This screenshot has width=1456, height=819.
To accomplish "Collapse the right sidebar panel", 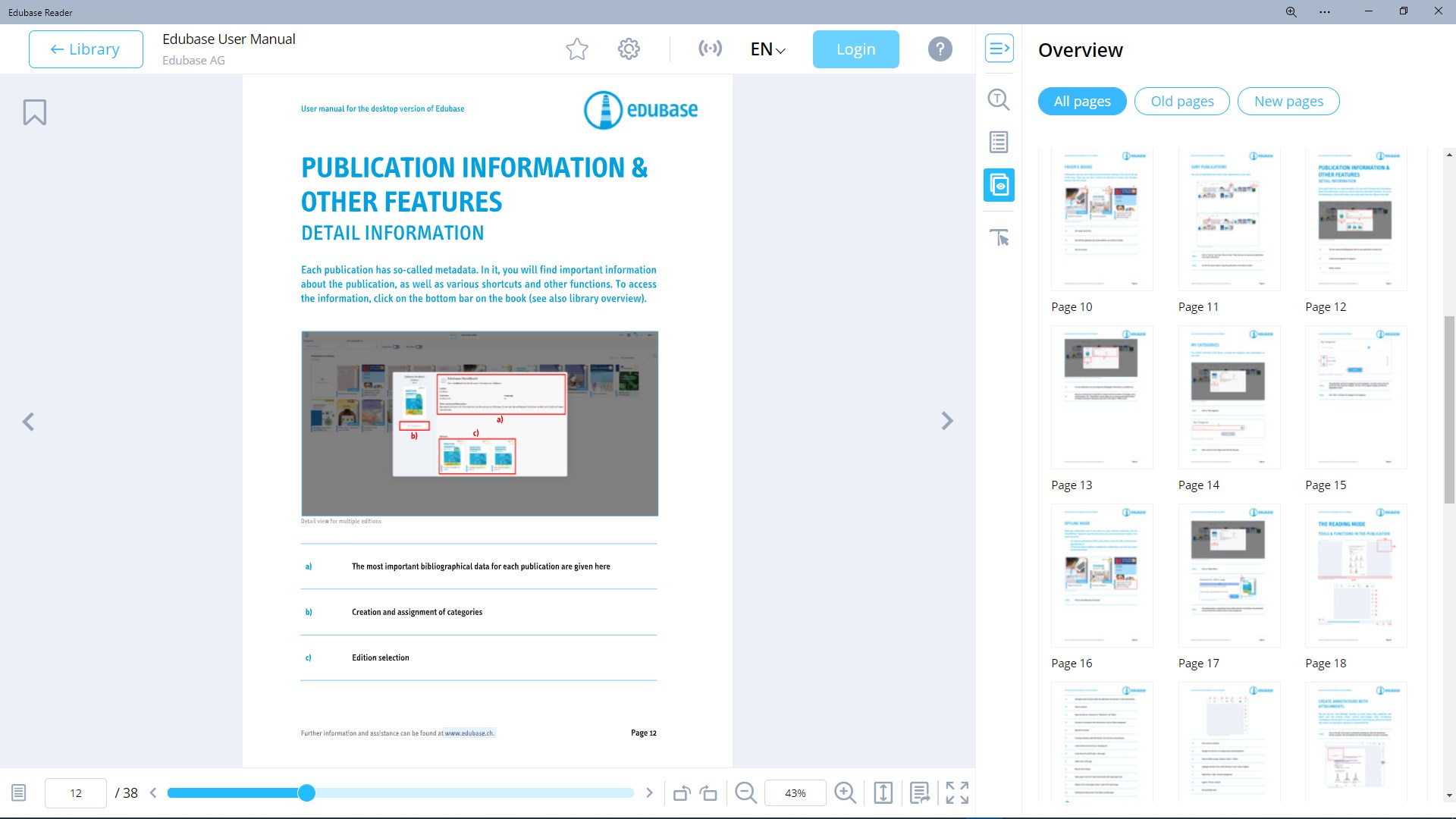I will click(x=999, y=49).
